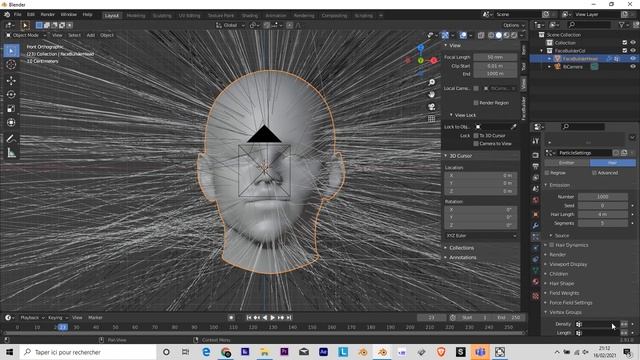
Task: Select the Move tool
Action: click(x=11, y=80)
